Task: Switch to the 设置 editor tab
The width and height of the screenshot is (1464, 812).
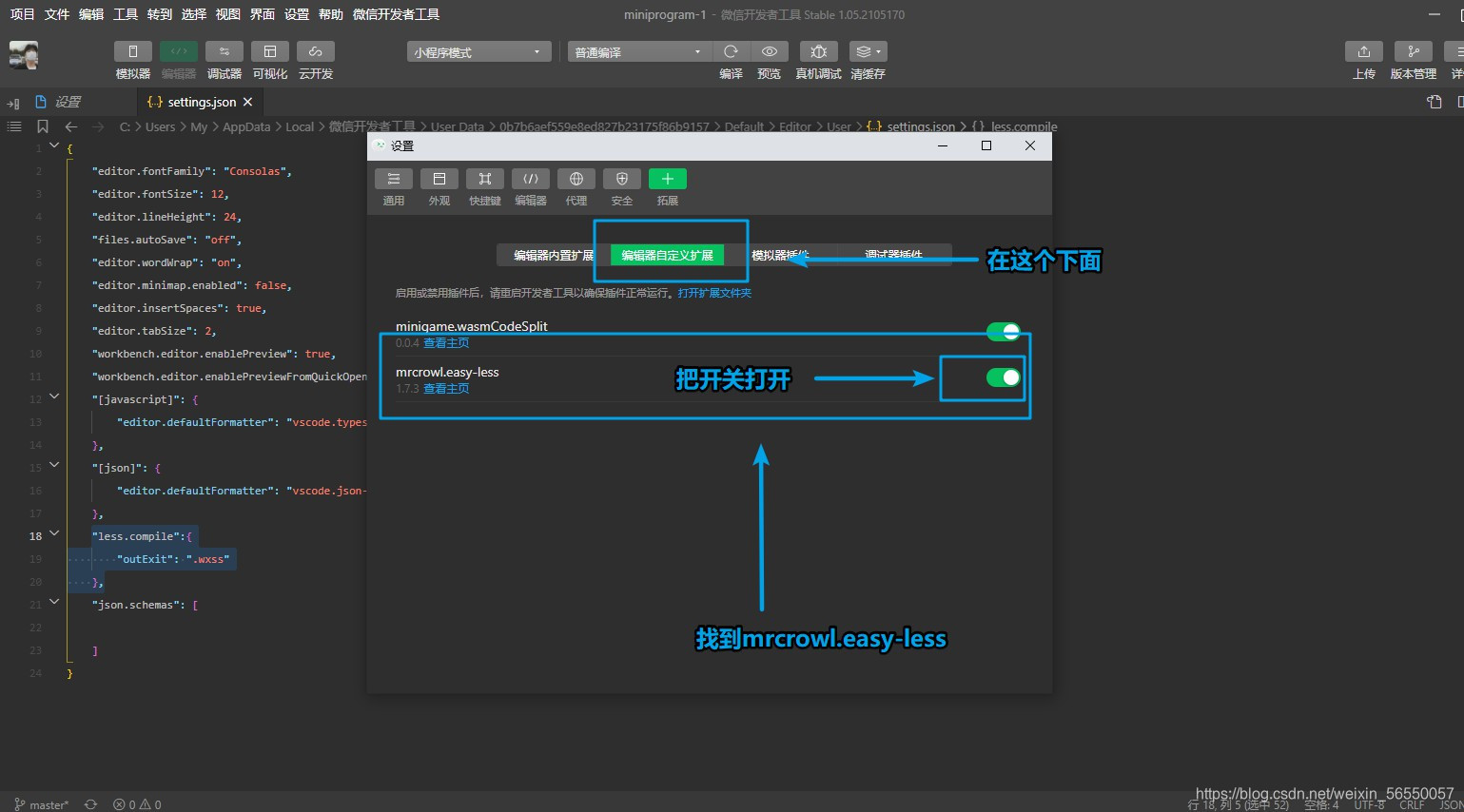Action: tap(67, 102)
